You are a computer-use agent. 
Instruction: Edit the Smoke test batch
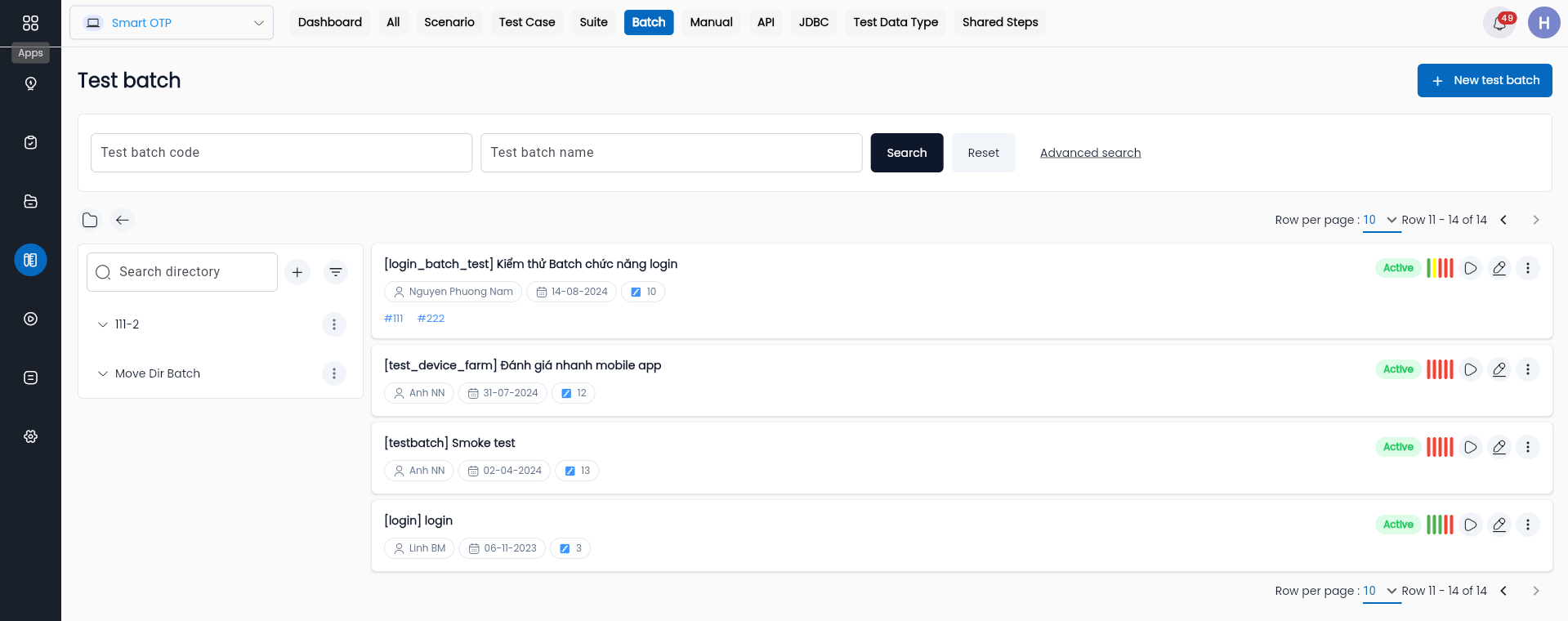point(1499,447)
